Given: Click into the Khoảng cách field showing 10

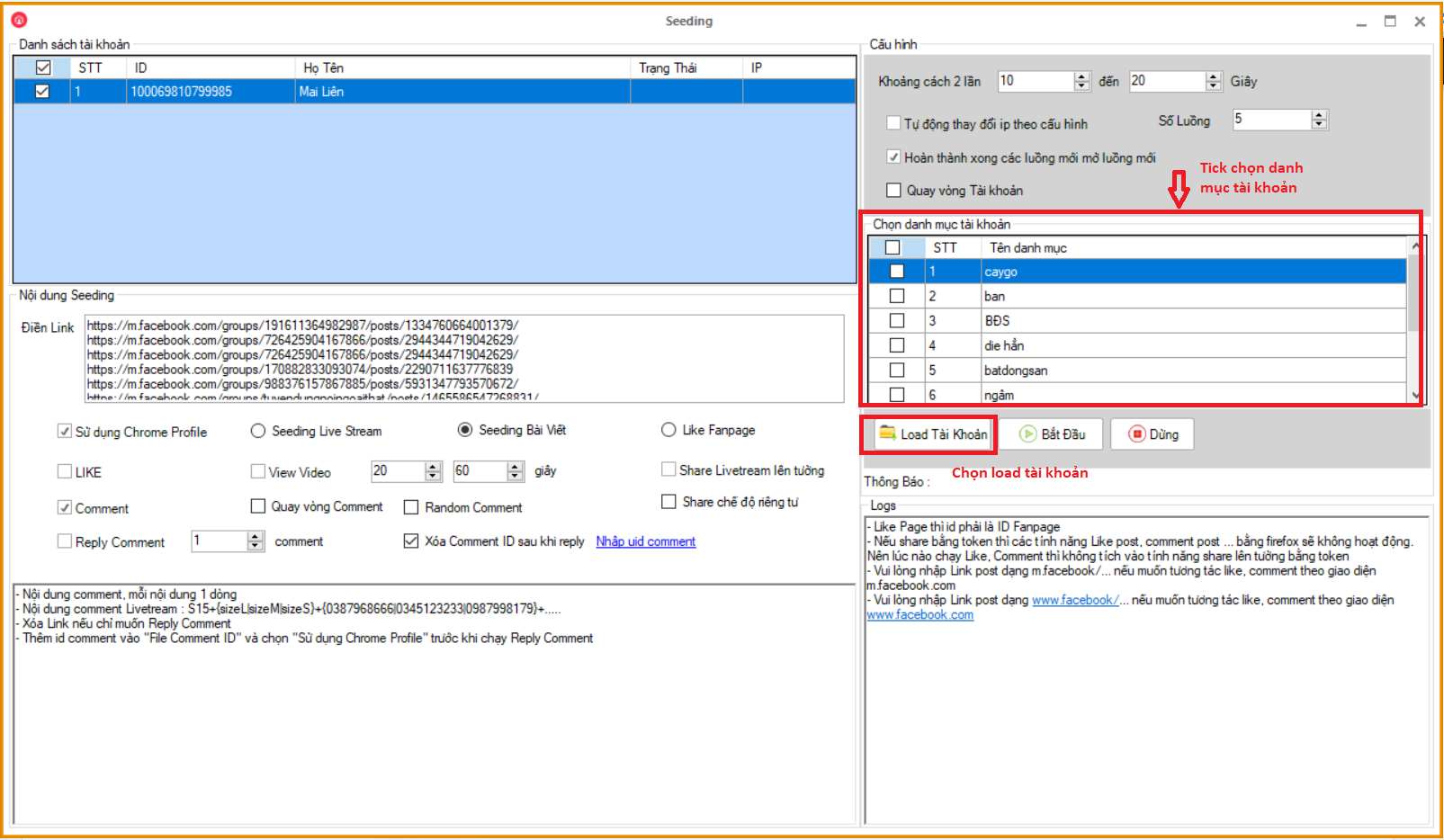Looking at the screenshot, I should point(1036,81).
